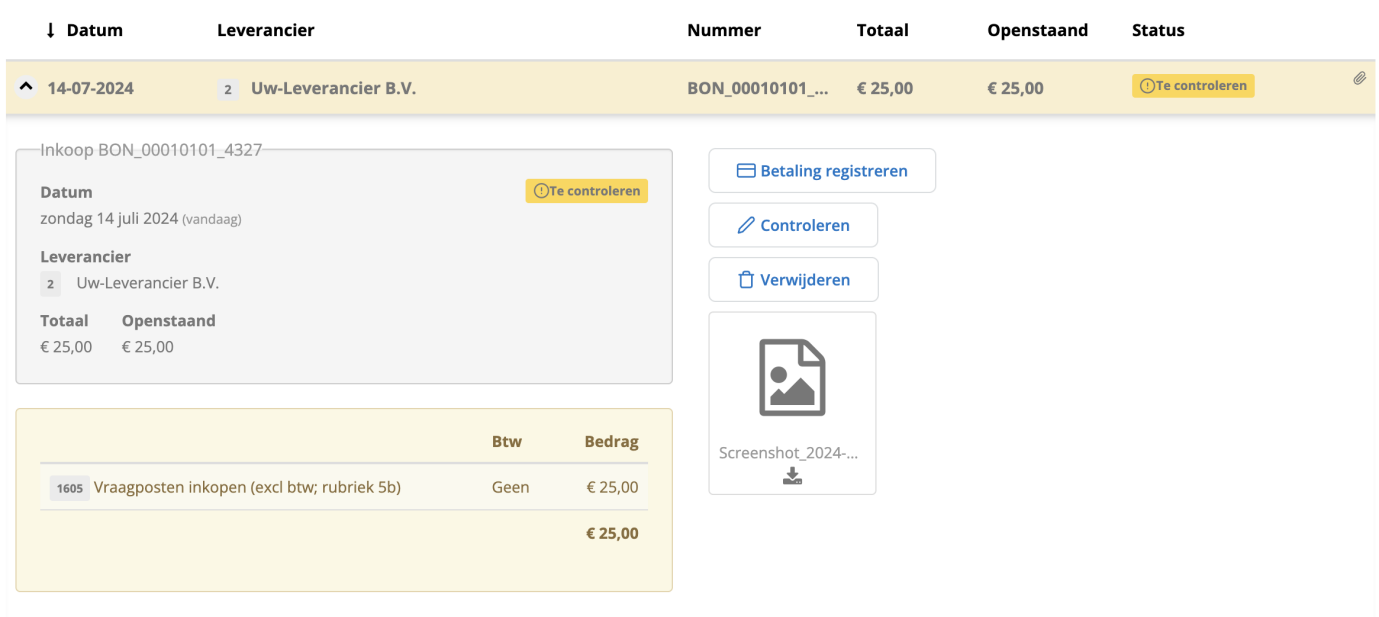Click the yellow Te controleren badge in the detail panel
The image size is (1379, 617).
[586, 190]
